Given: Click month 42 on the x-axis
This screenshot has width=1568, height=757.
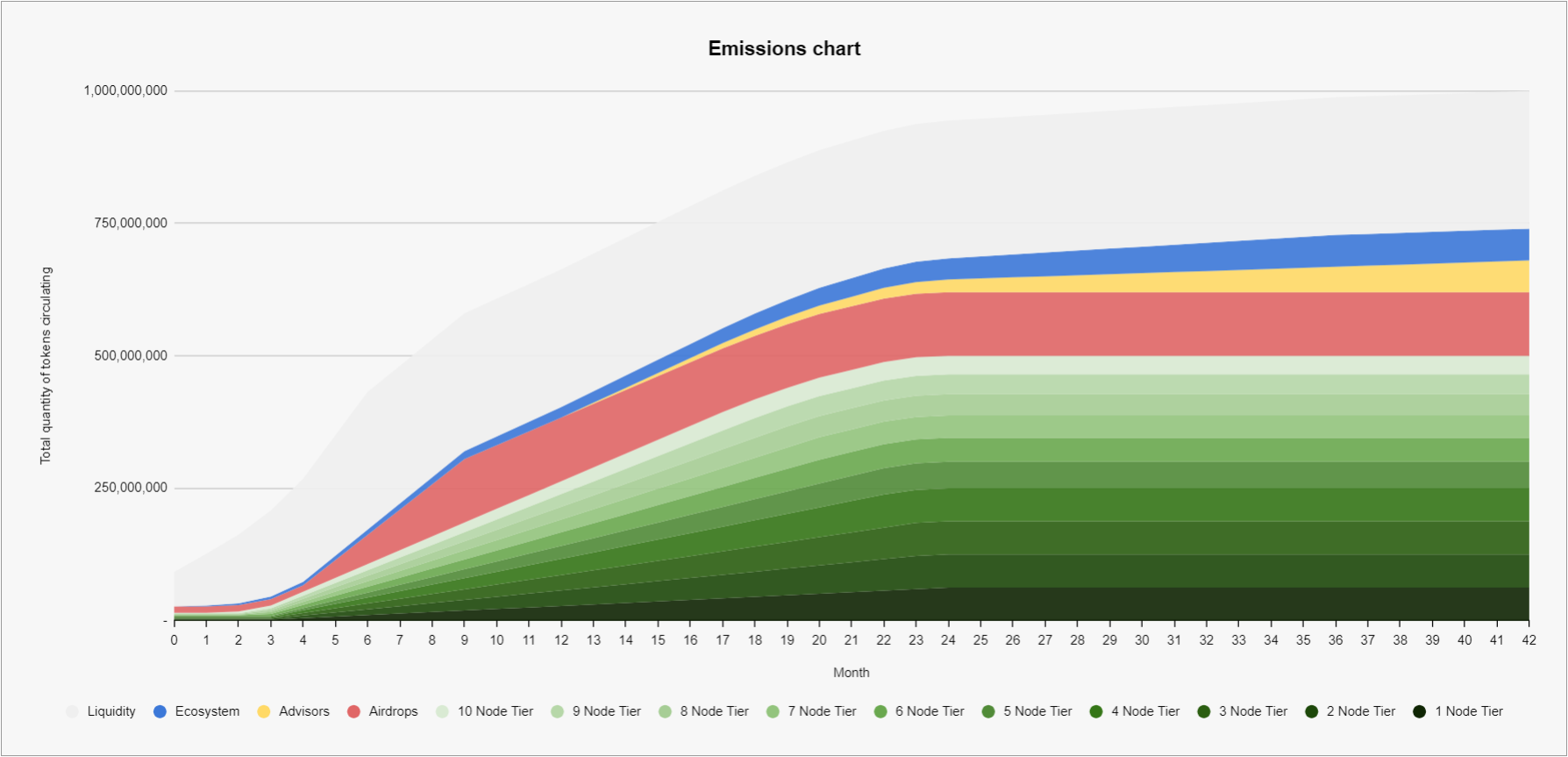Looking at the screenshot, I should pos(1529,640).
